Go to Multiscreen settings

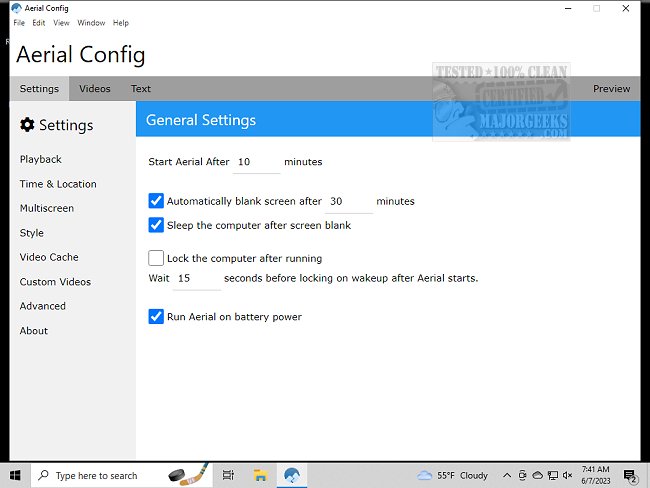47,208
